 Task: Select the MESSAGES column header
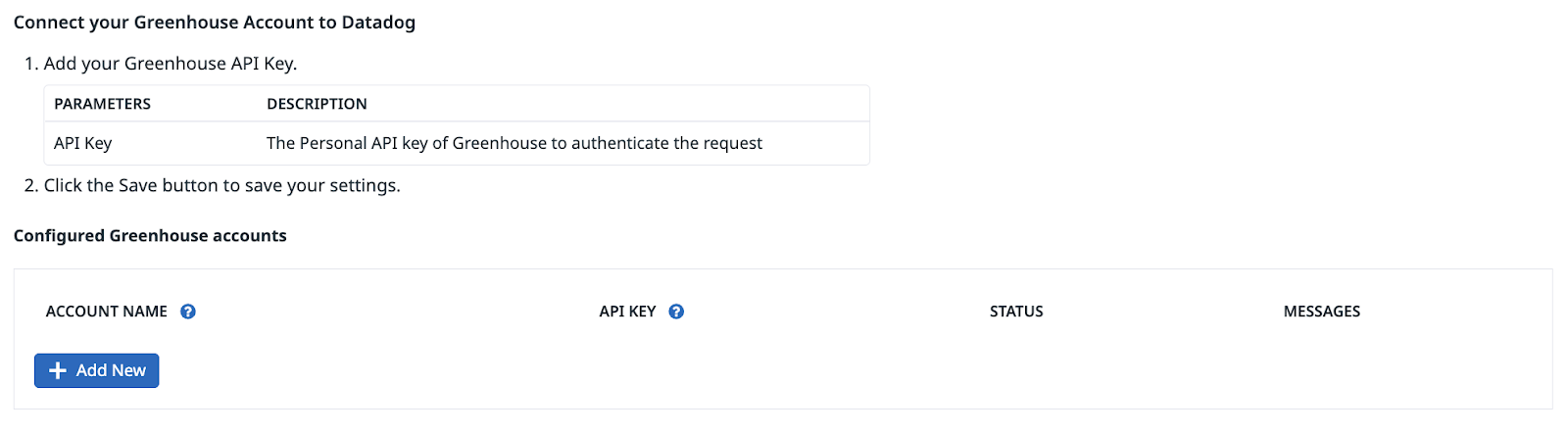(x=1322, y=312)
